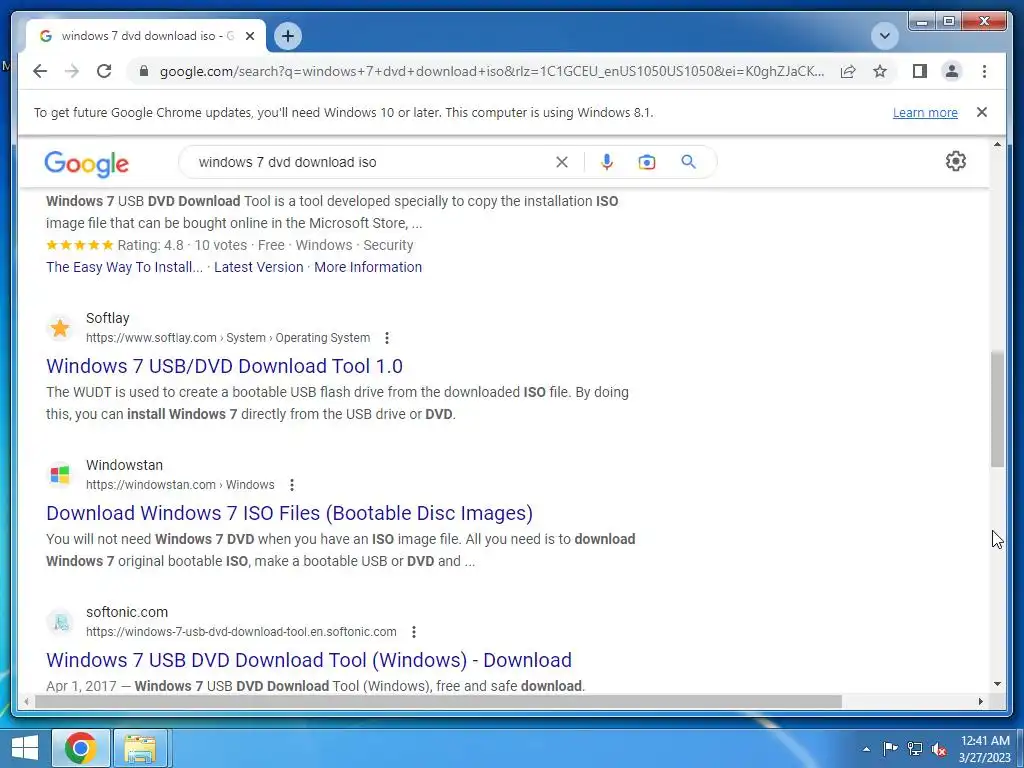Image resolution: width=1024 pixels, height=768 pixels.
Task: Clear the search query text
Action: click(562, 162)
